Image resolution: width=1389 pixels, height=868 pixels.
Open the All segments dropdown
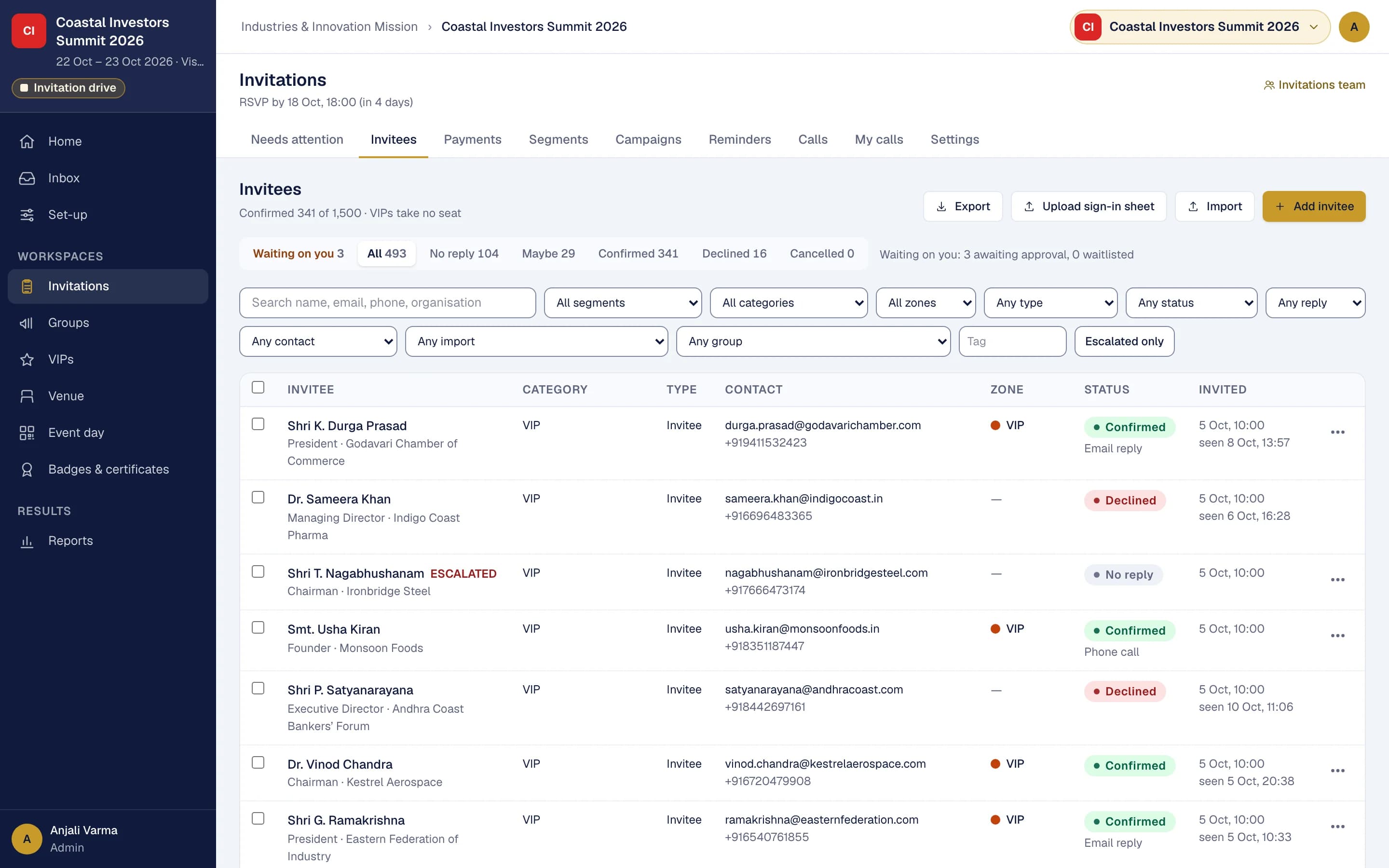[x=623, y=302]
